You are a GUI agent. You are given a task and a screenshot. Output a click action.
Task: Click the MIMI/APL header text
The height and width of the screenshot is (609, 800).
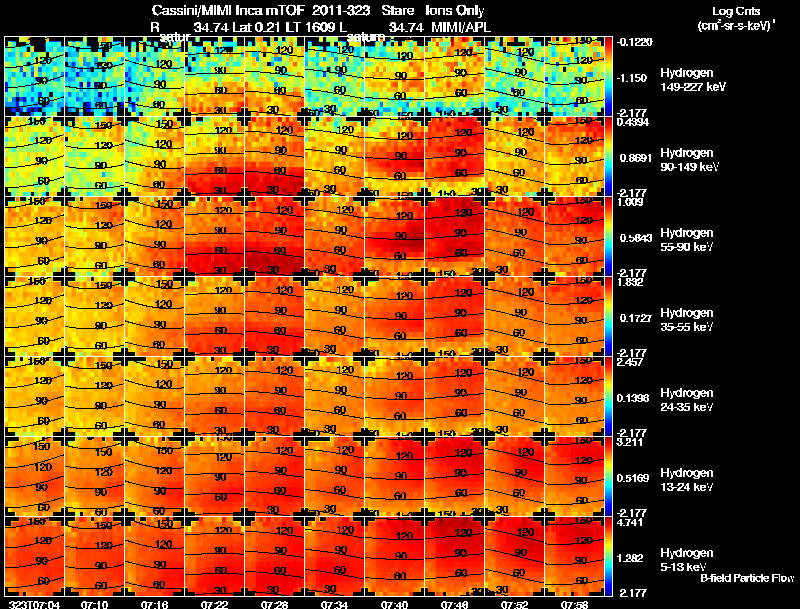[x=461, y=28]
